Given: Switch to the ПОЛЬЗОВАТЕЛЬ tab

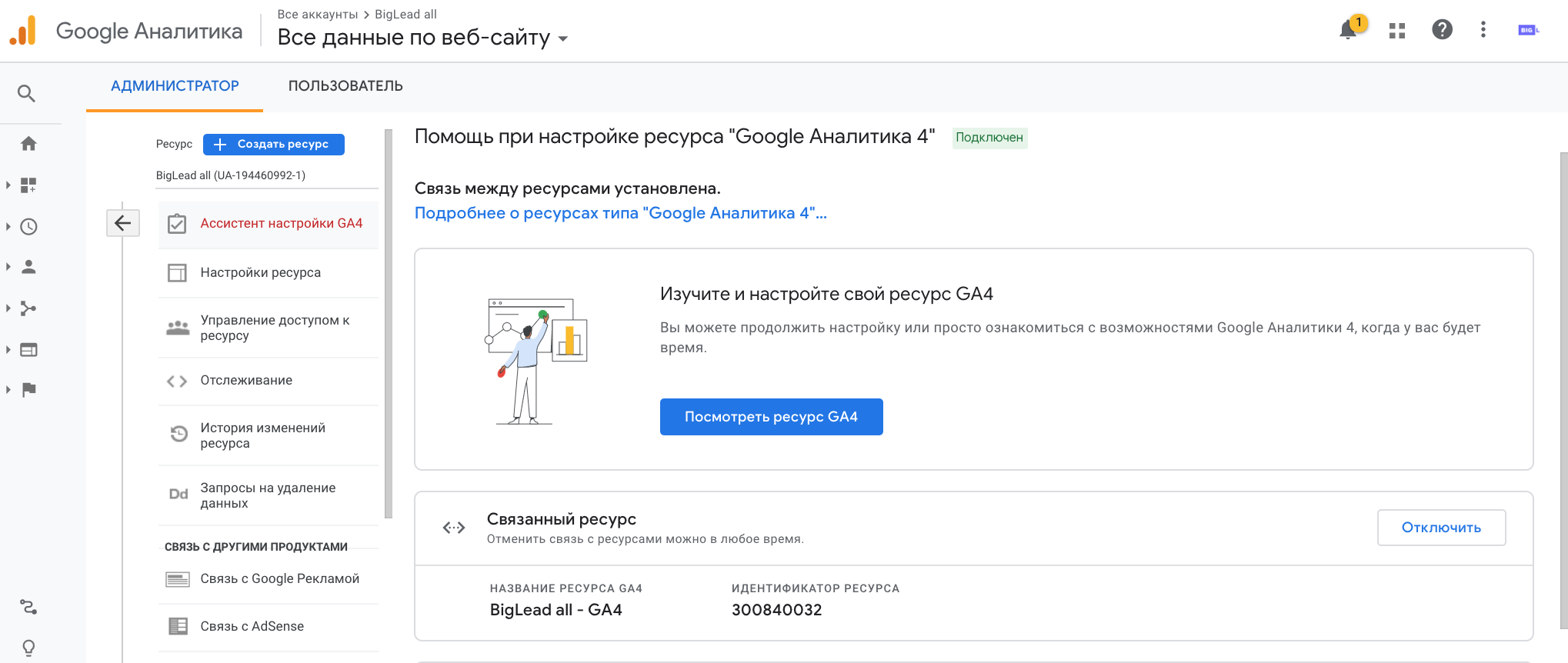Looking at the screenshot, I should (345, 86).
